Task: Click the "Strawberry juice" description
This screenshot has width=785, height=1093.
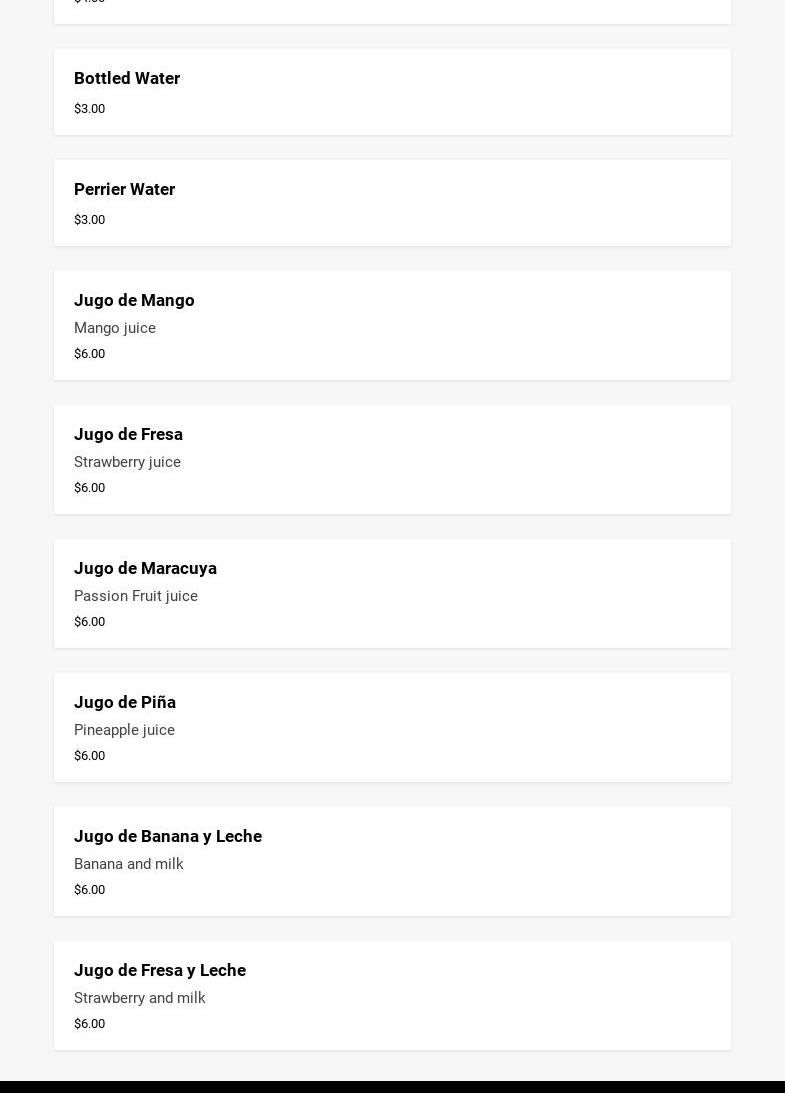Action: click(127, 462)
